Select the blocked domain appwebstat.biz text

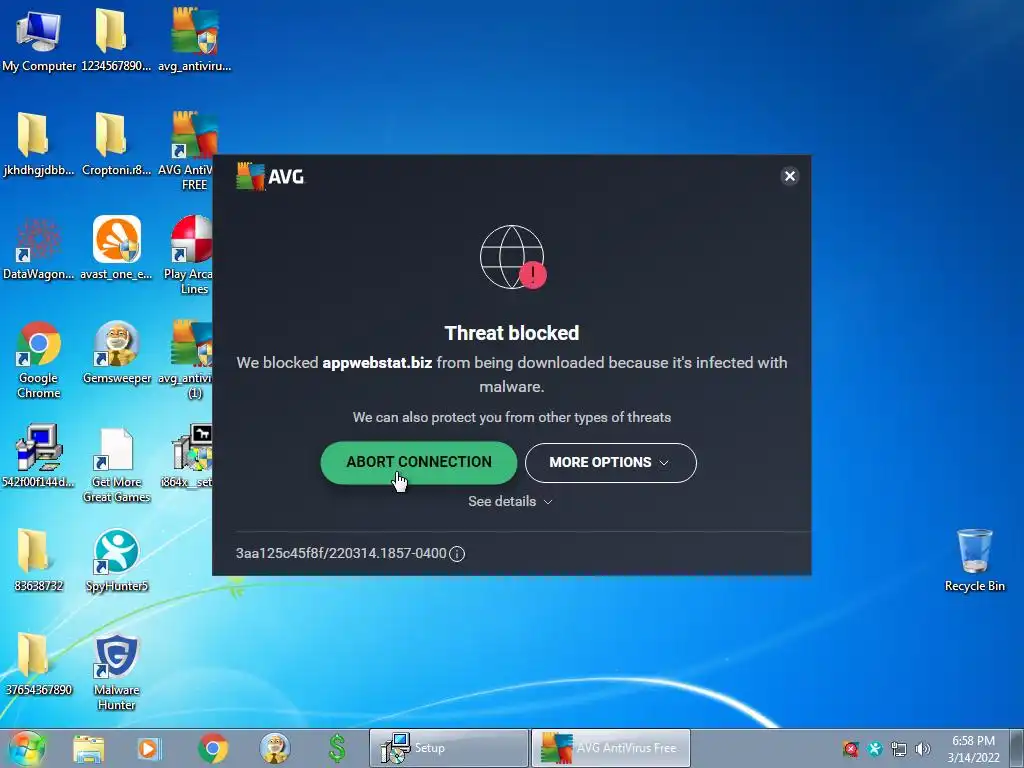point(377,362)
